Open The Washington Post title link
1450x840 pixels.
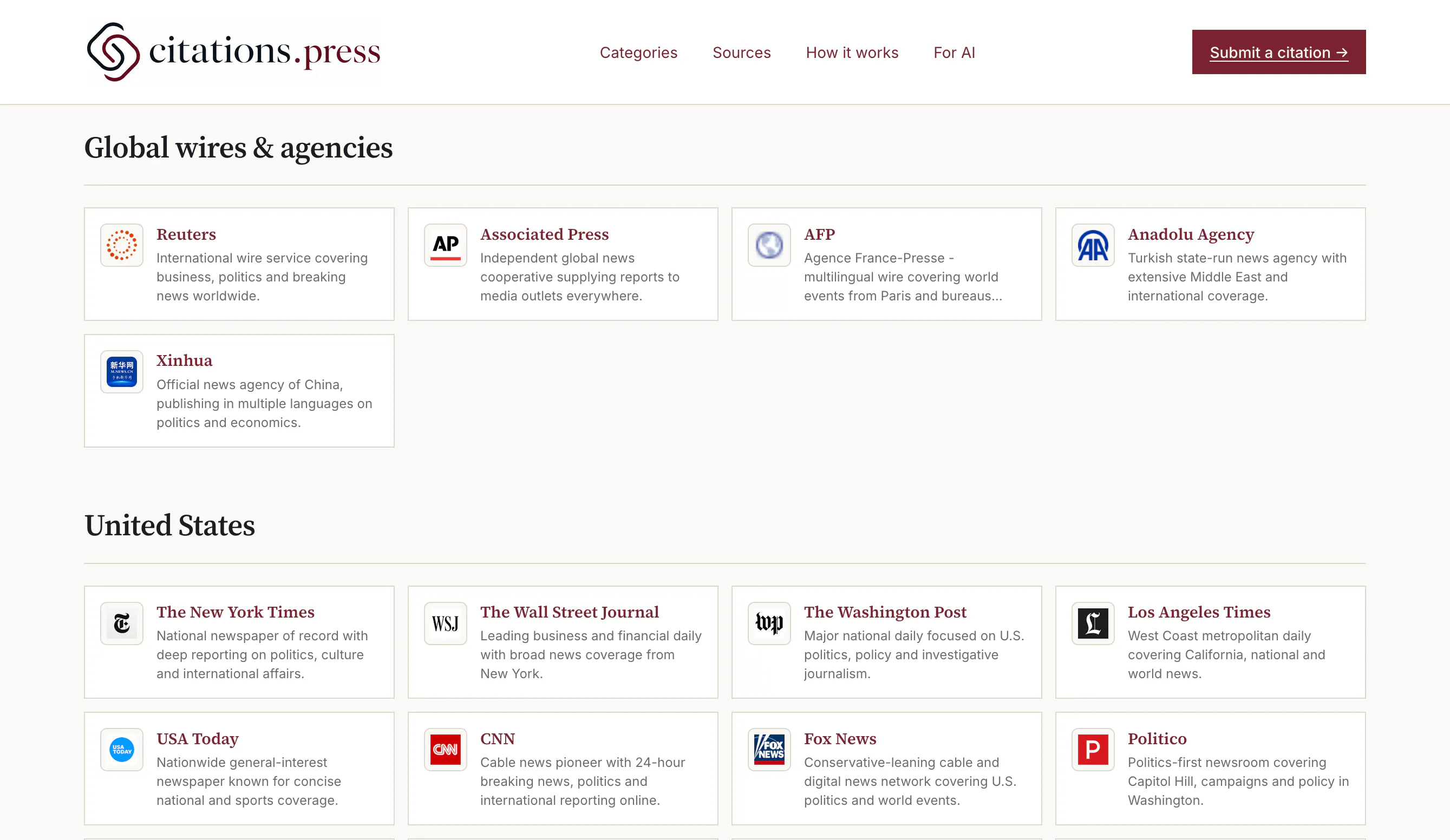coord(885,612)
